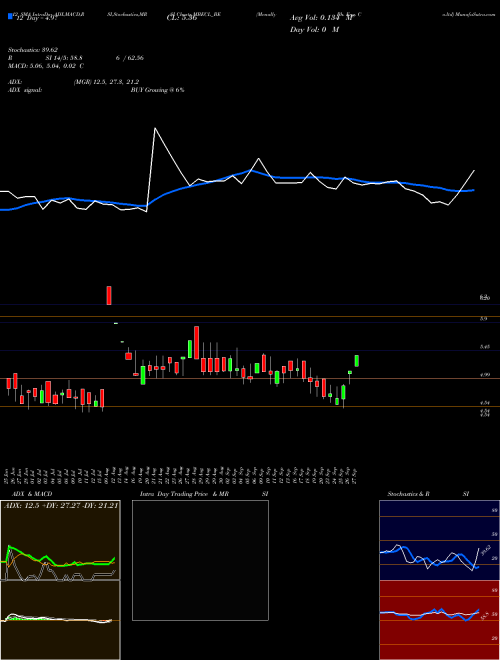Open the red RSI mini chart

coord(439,620)
